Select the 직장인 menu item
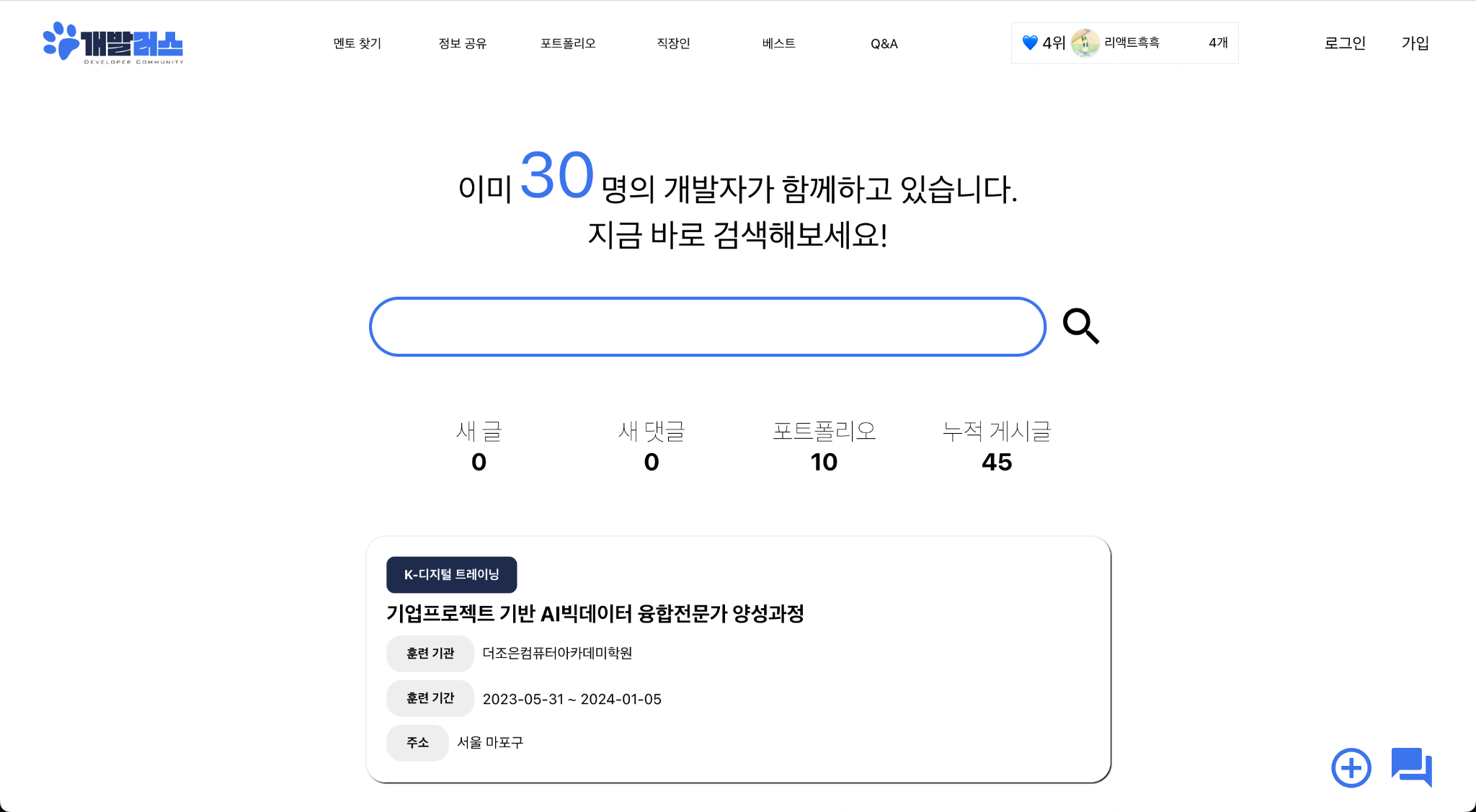Screen dimensions: 1476x812 click(x=673, y=43)
